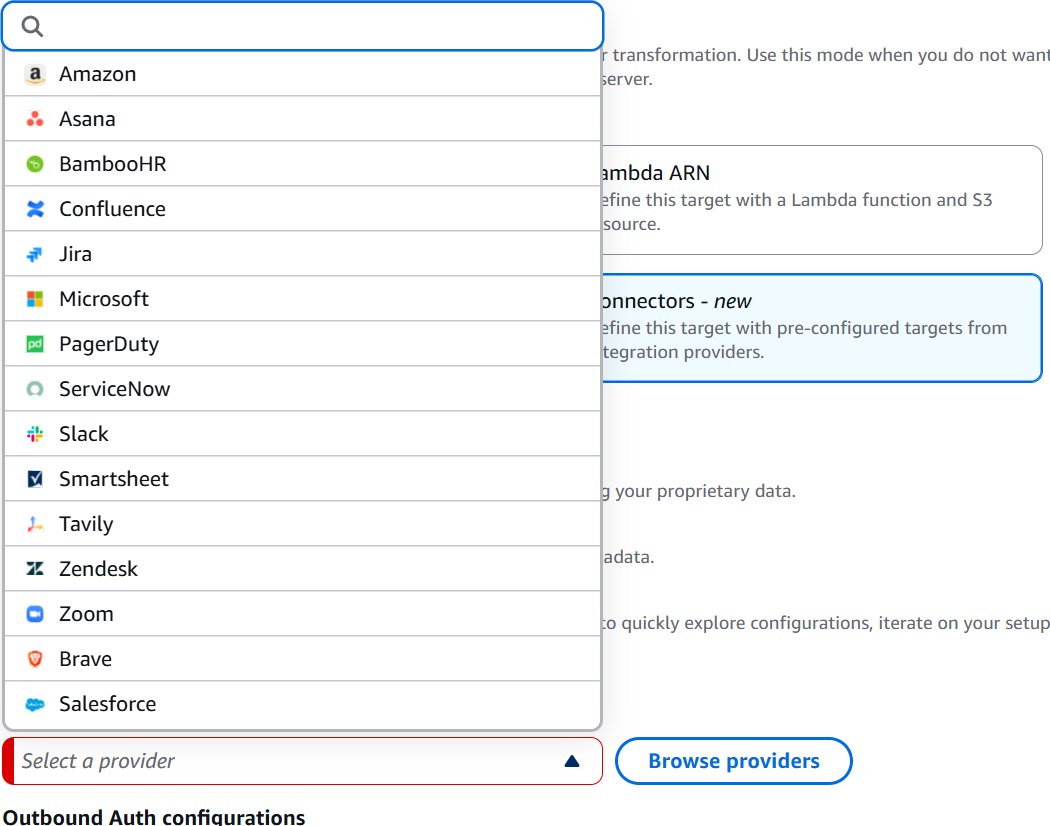Select Smartsheet in the dropdown list
The image size is (1050, 826).
pyautogui.click(x=302, y=479)
